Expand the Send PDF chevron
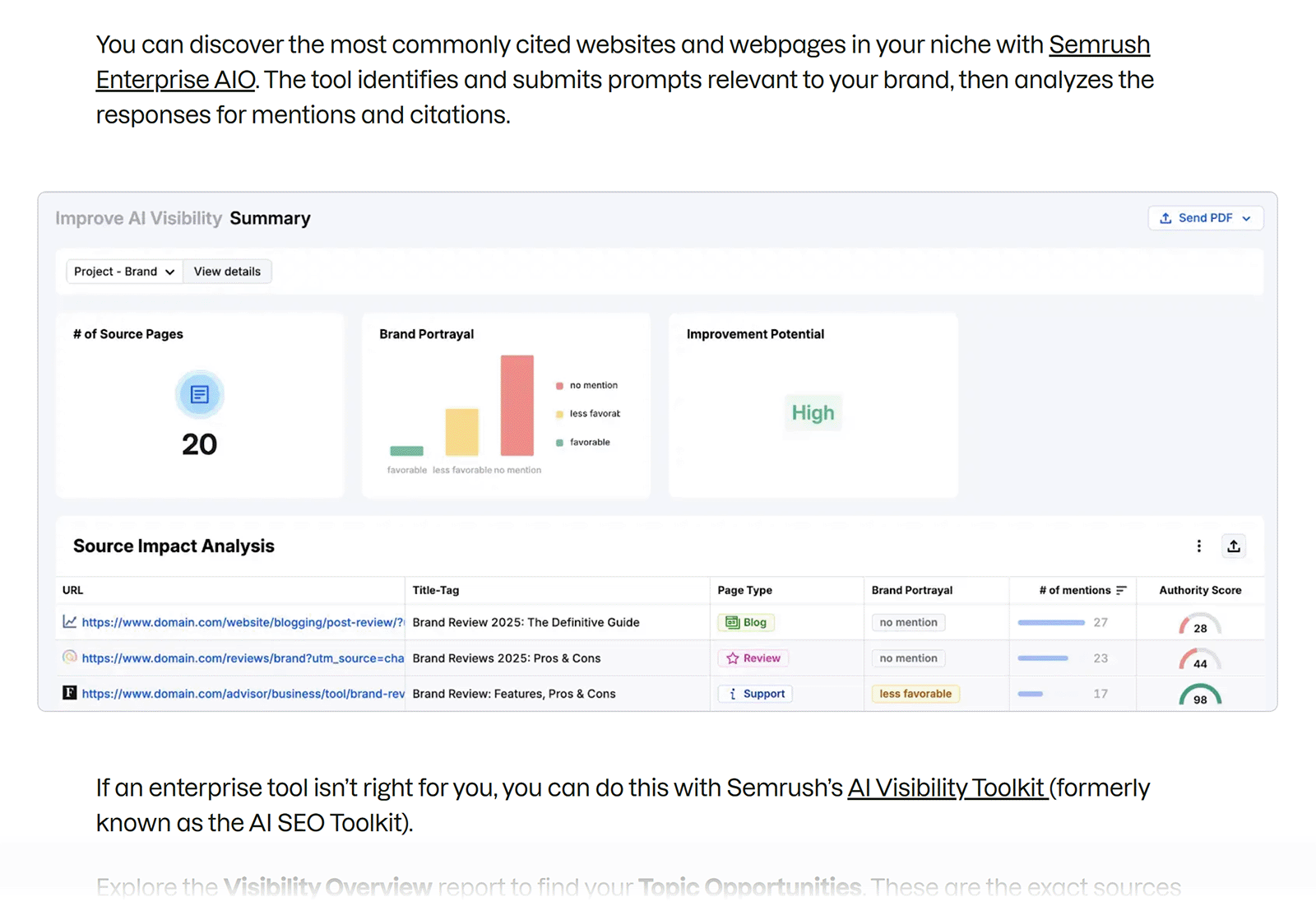 [1246, 218]
